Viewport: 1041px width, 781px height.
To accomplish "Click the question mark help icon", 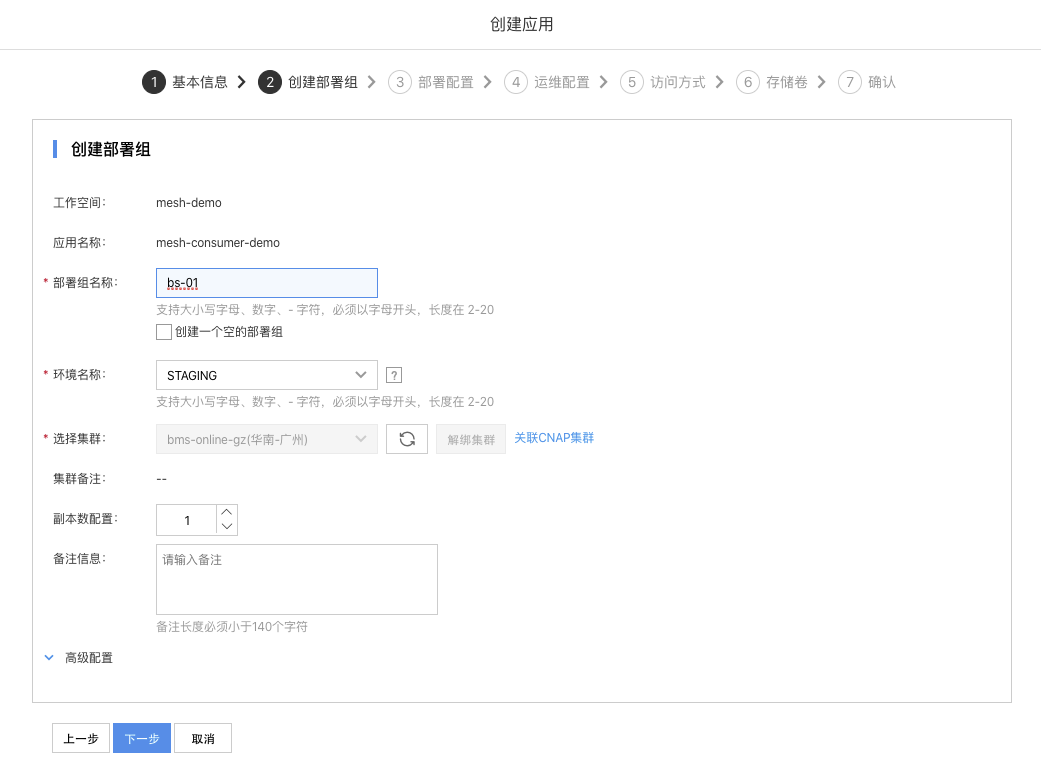I will tap(394, 376).
